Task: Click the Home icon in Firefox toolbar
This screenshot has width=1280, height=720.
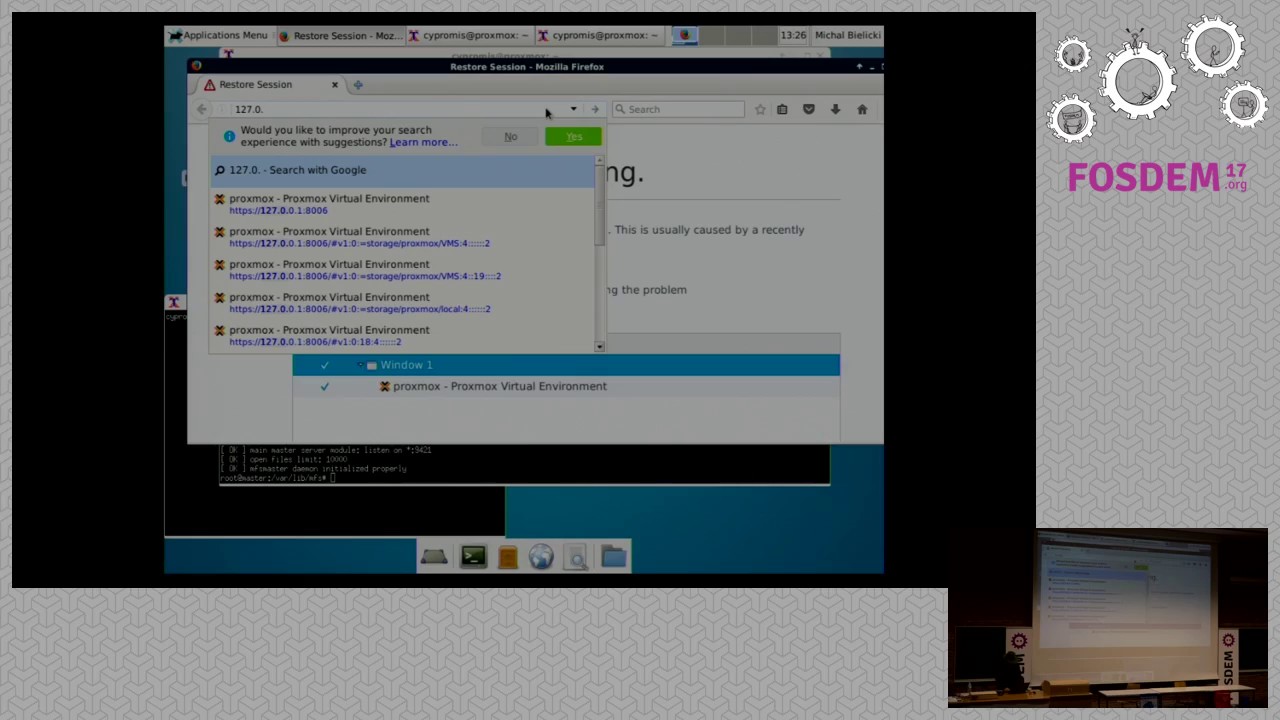Action: [862, 109]
